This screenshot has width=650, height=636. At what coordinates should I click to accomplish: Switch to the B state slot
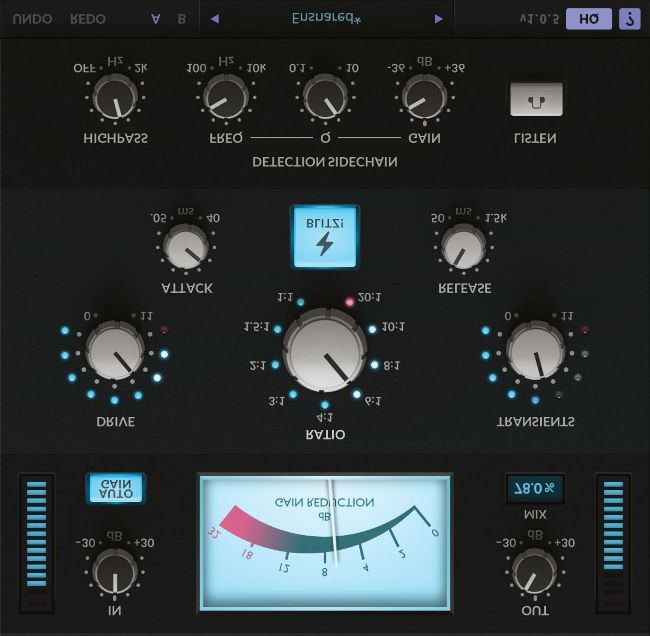(x=181, y=19)
